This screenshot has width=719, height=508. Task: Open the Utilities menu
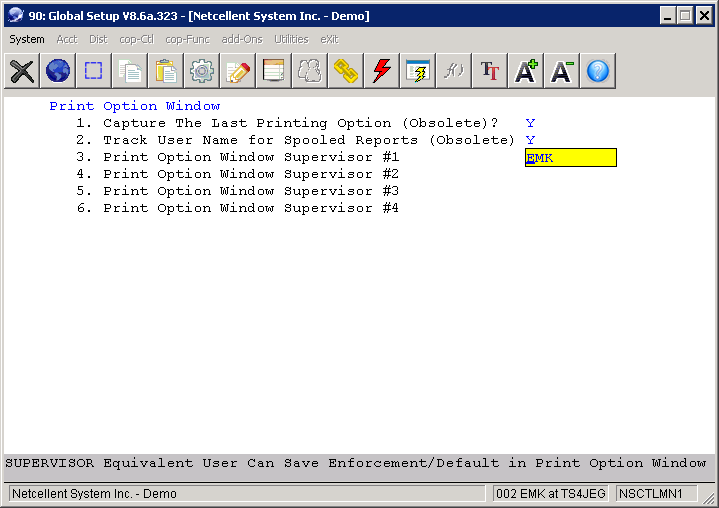(x=291, y=39)
